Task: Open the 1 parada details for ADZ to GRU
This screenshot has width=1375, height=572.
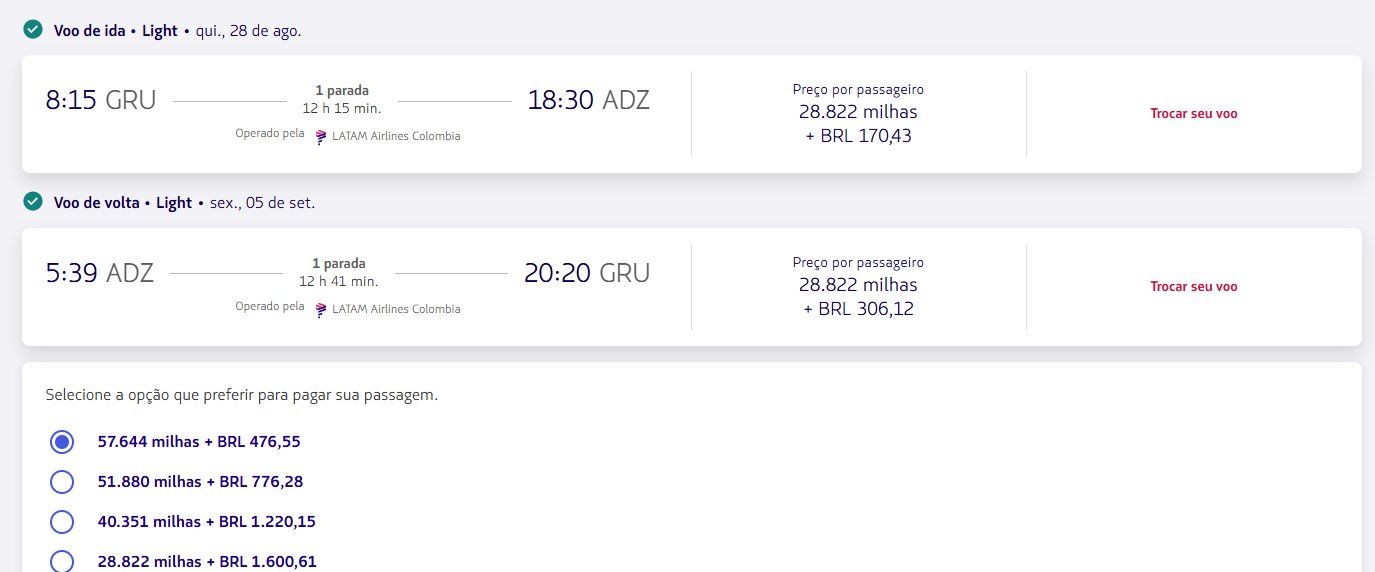Action: click(x=338, y=264)
